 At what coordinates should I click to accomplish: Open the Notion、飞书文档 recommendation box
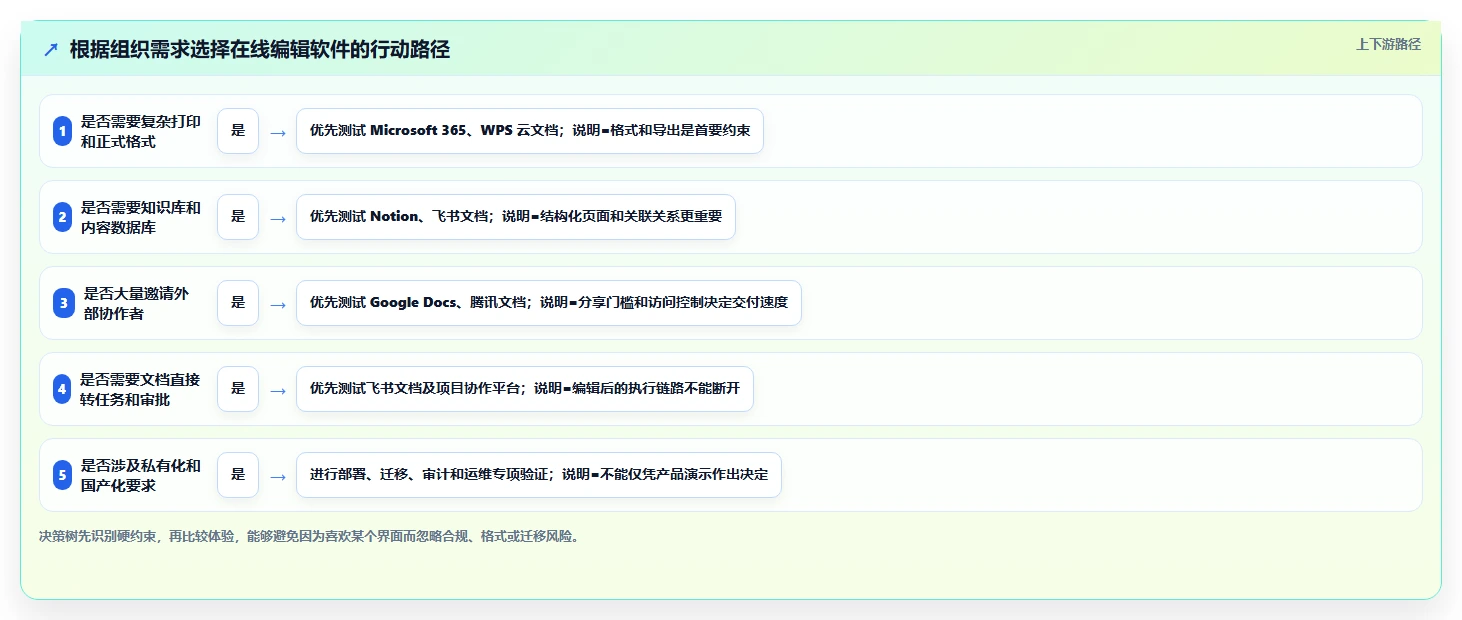pos(516,217)
